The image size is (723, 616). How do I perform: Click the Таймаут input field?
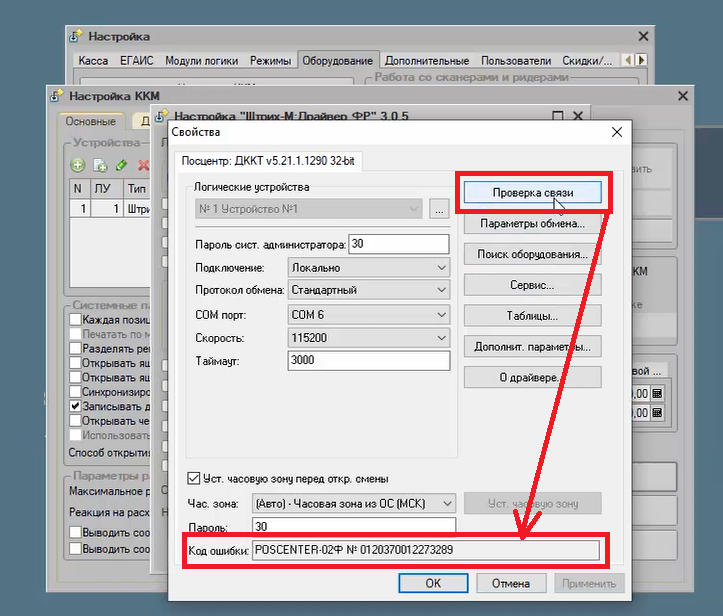(369, 360)
